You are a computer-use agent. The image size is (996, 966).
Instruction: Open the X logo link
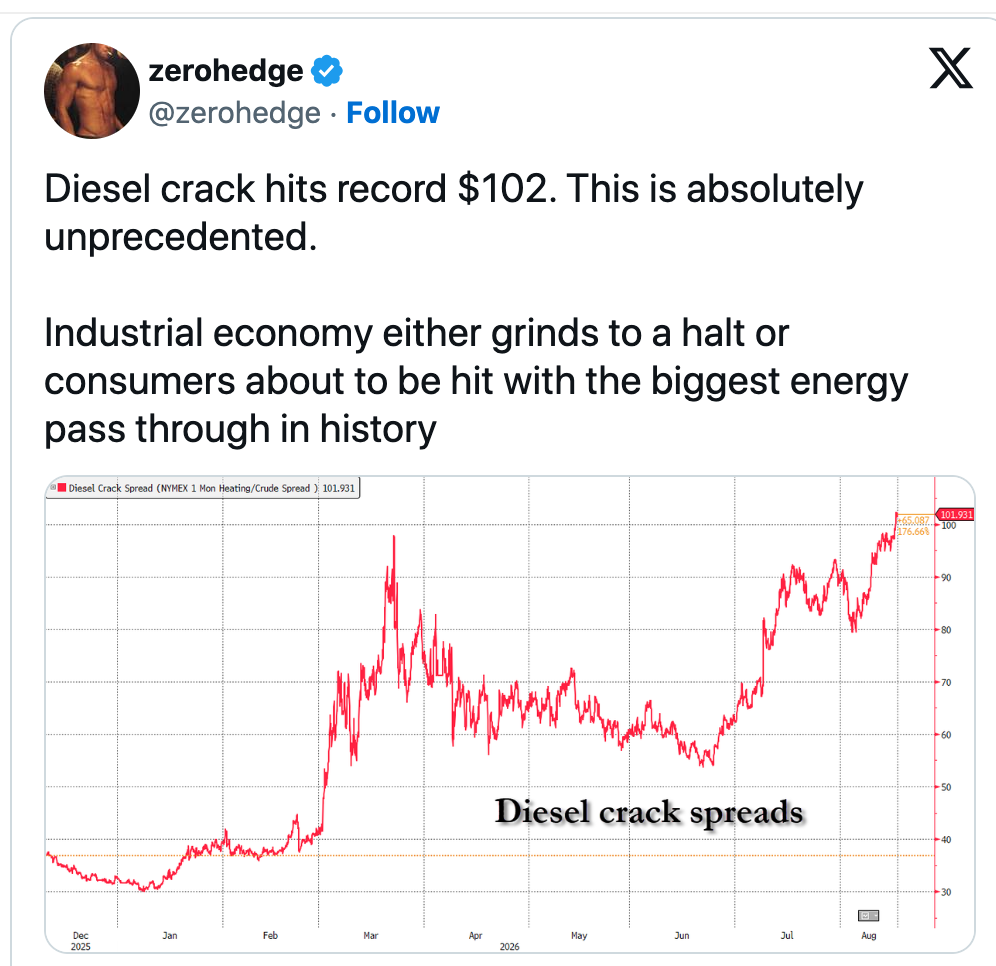[951, 68]
